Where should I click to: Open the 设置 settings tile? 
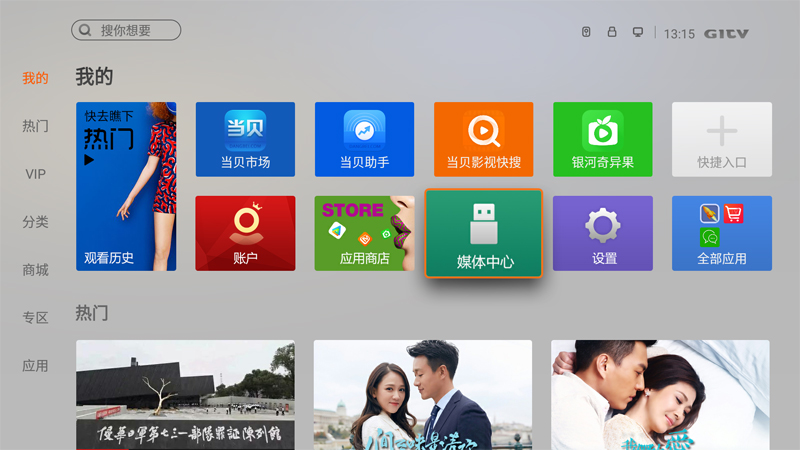click(x=603, y=233)
